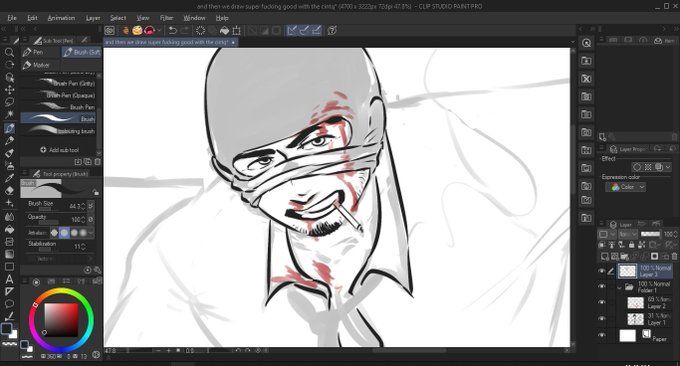Select the Gradient tool

(9, 254)
